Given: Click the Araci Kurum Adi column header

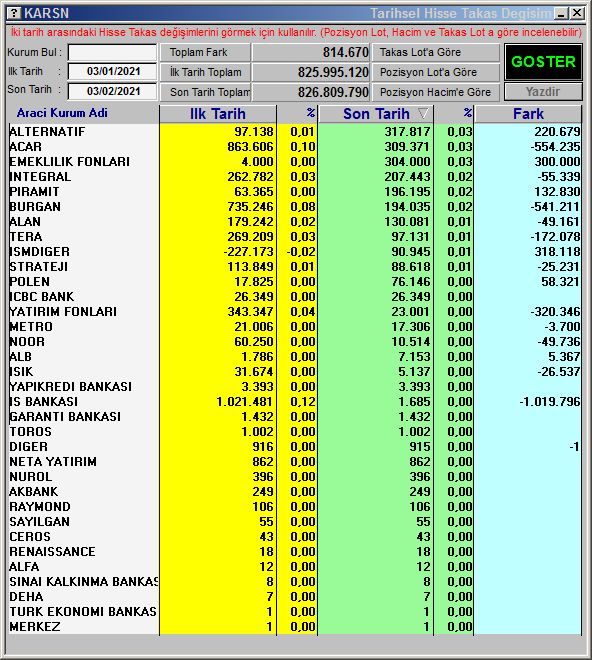Looking at the screenshot, I should [x=62, y=113].
